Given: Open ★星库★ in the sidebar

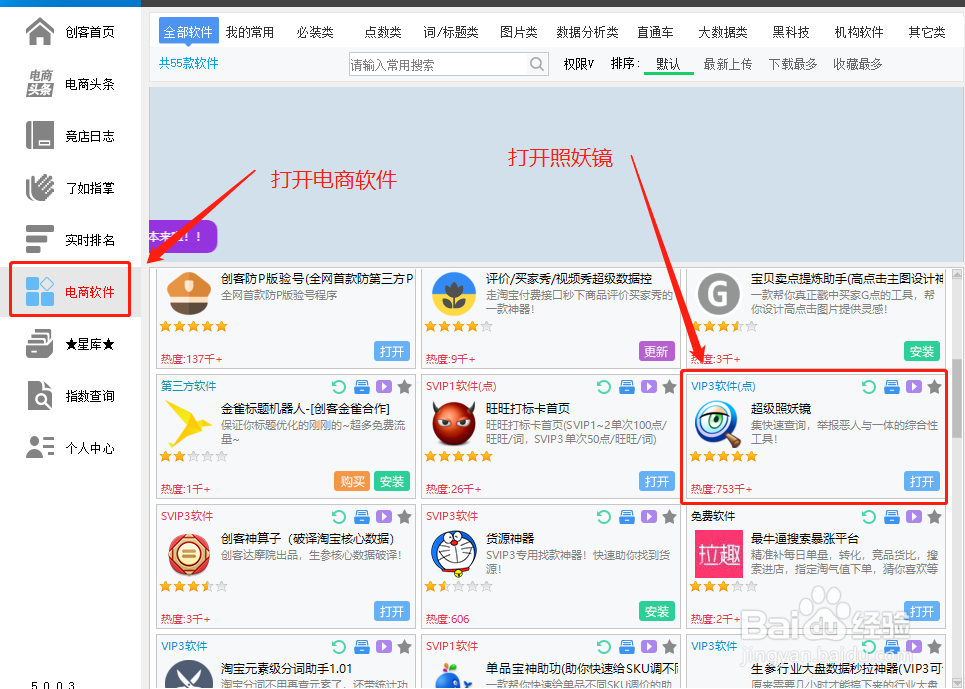Looking at the screenshot, I should (70, 344).
